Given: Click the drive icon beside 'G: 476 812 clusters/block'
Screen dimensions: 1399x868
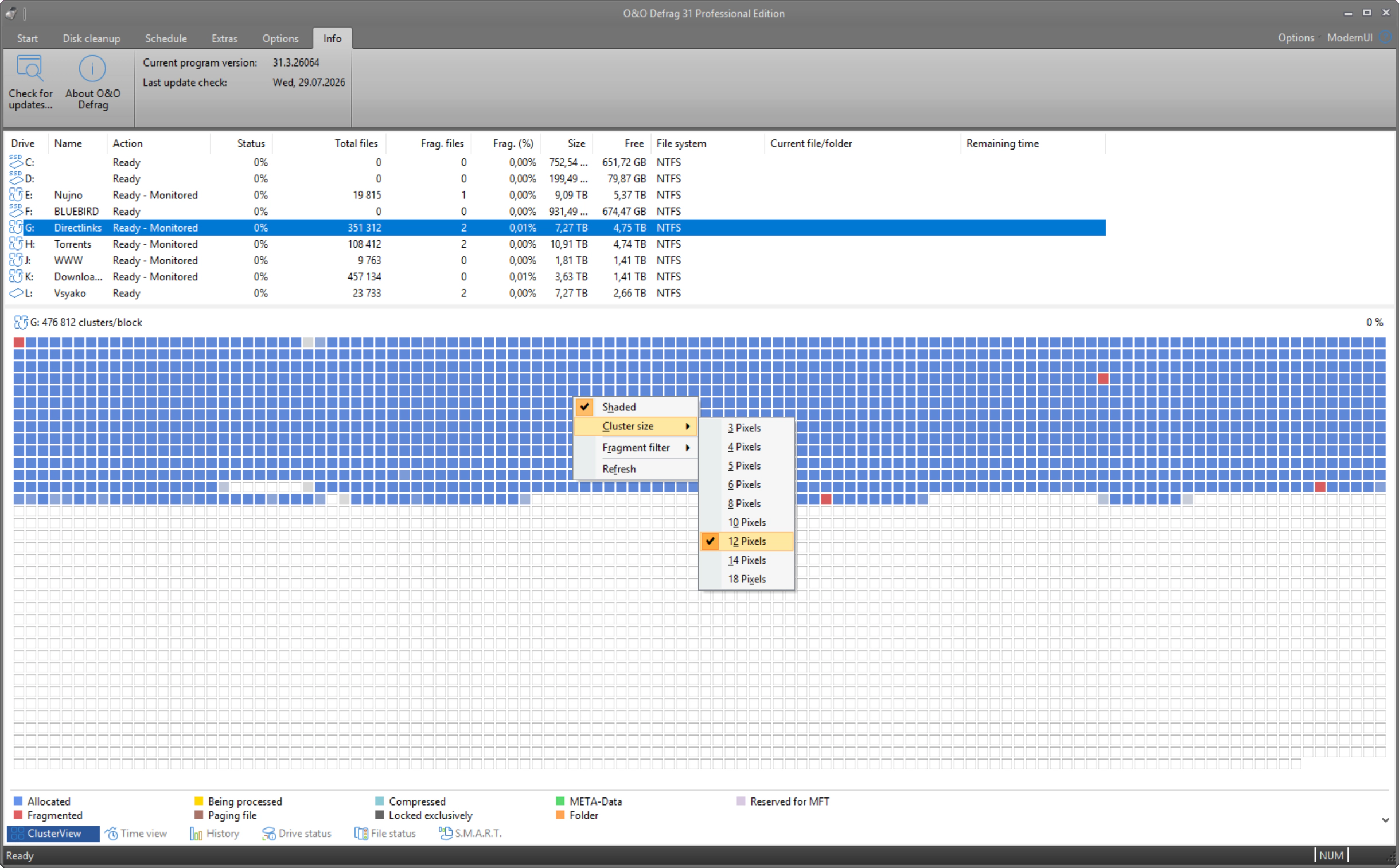Looking at the screenshot, I should 21,323.
